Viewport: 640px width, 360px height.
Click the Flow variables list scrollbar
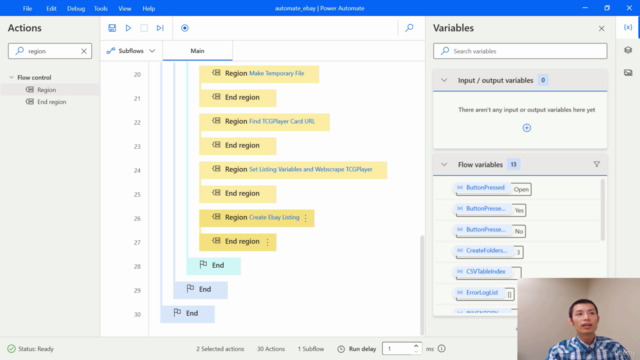603,210
